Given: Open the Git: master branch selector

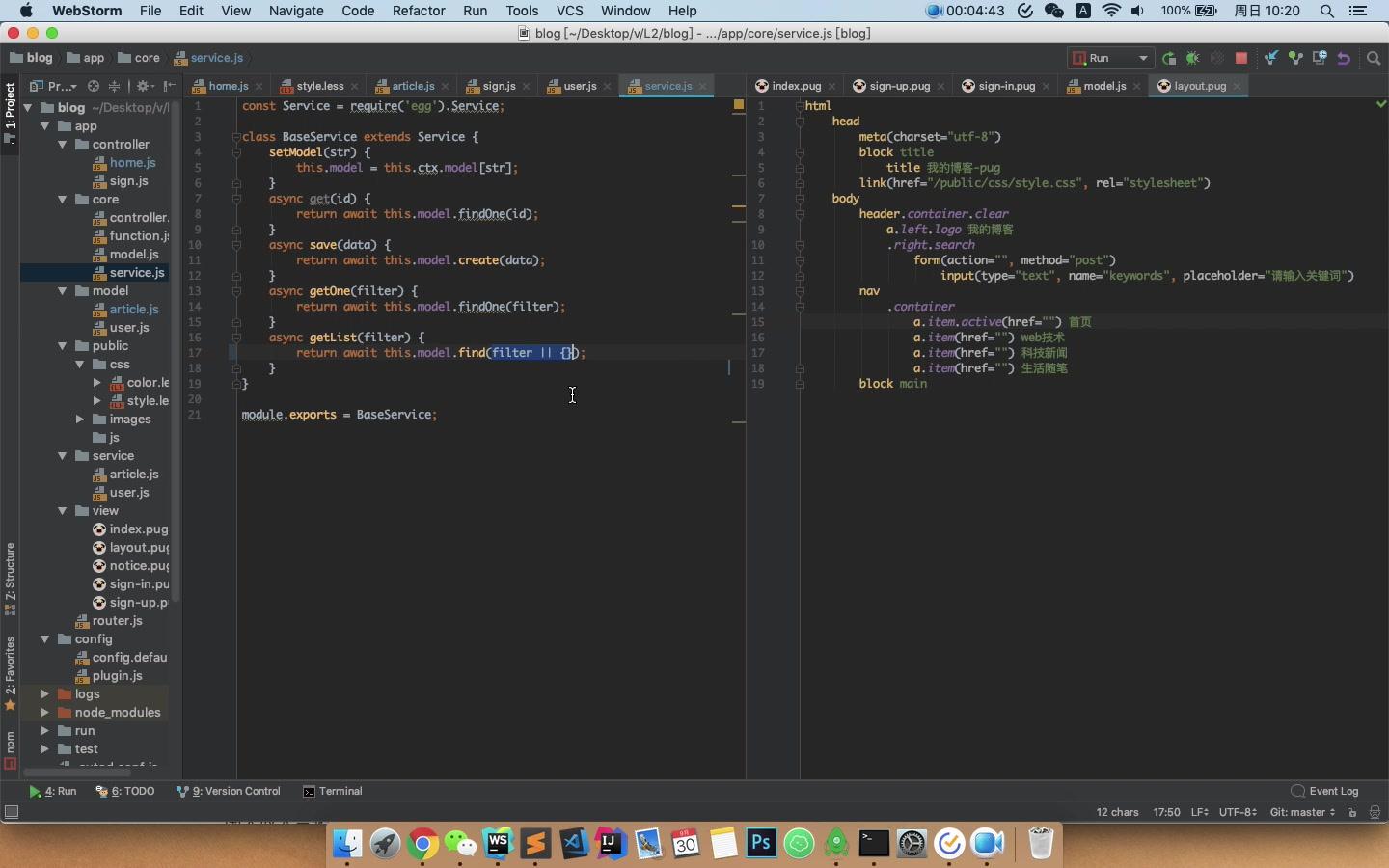Looking at the screenshot, I should point(1302,813).
